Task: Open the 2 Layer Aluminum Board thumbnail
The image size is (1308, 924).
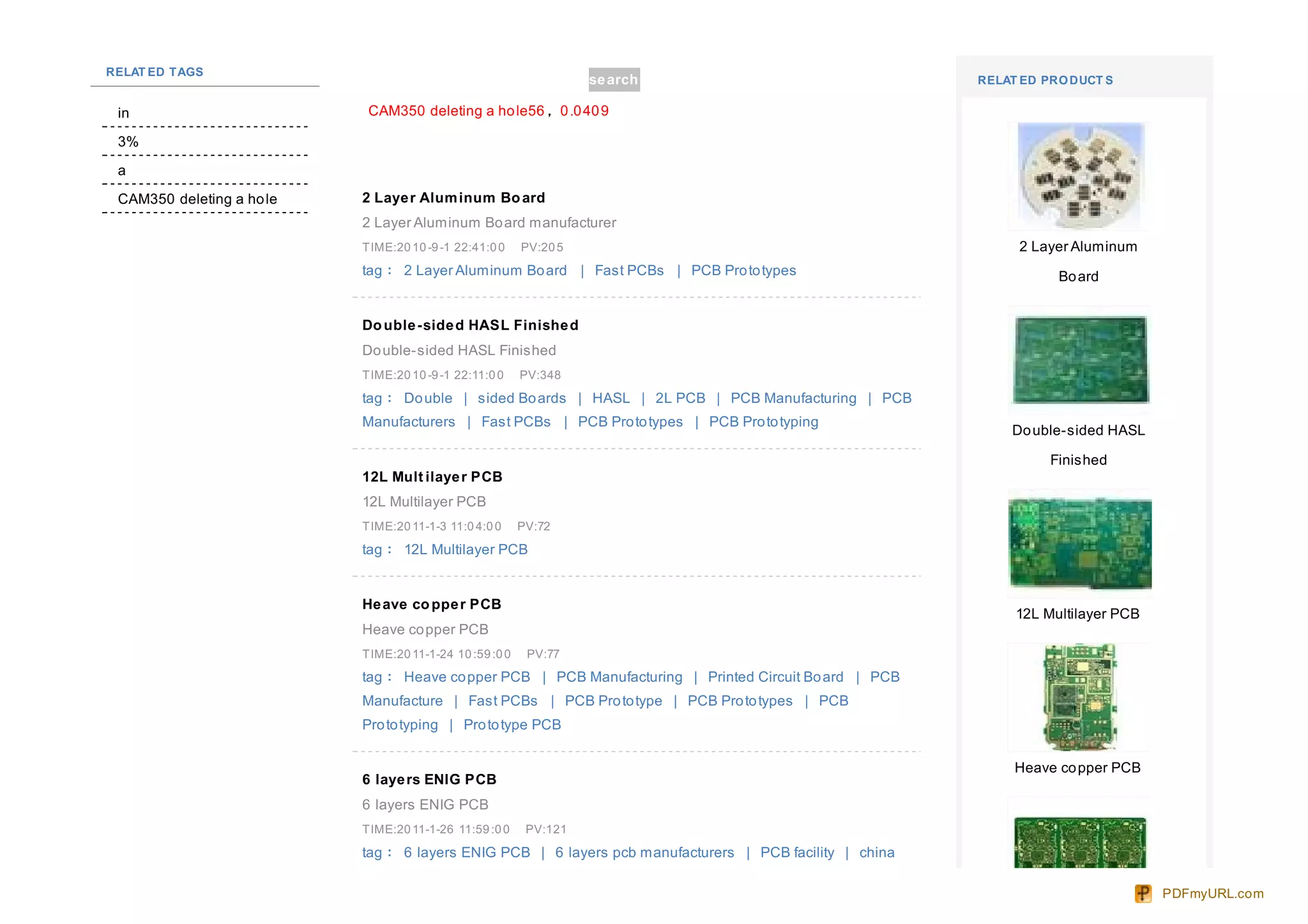Action: (x=1079, y=176)
